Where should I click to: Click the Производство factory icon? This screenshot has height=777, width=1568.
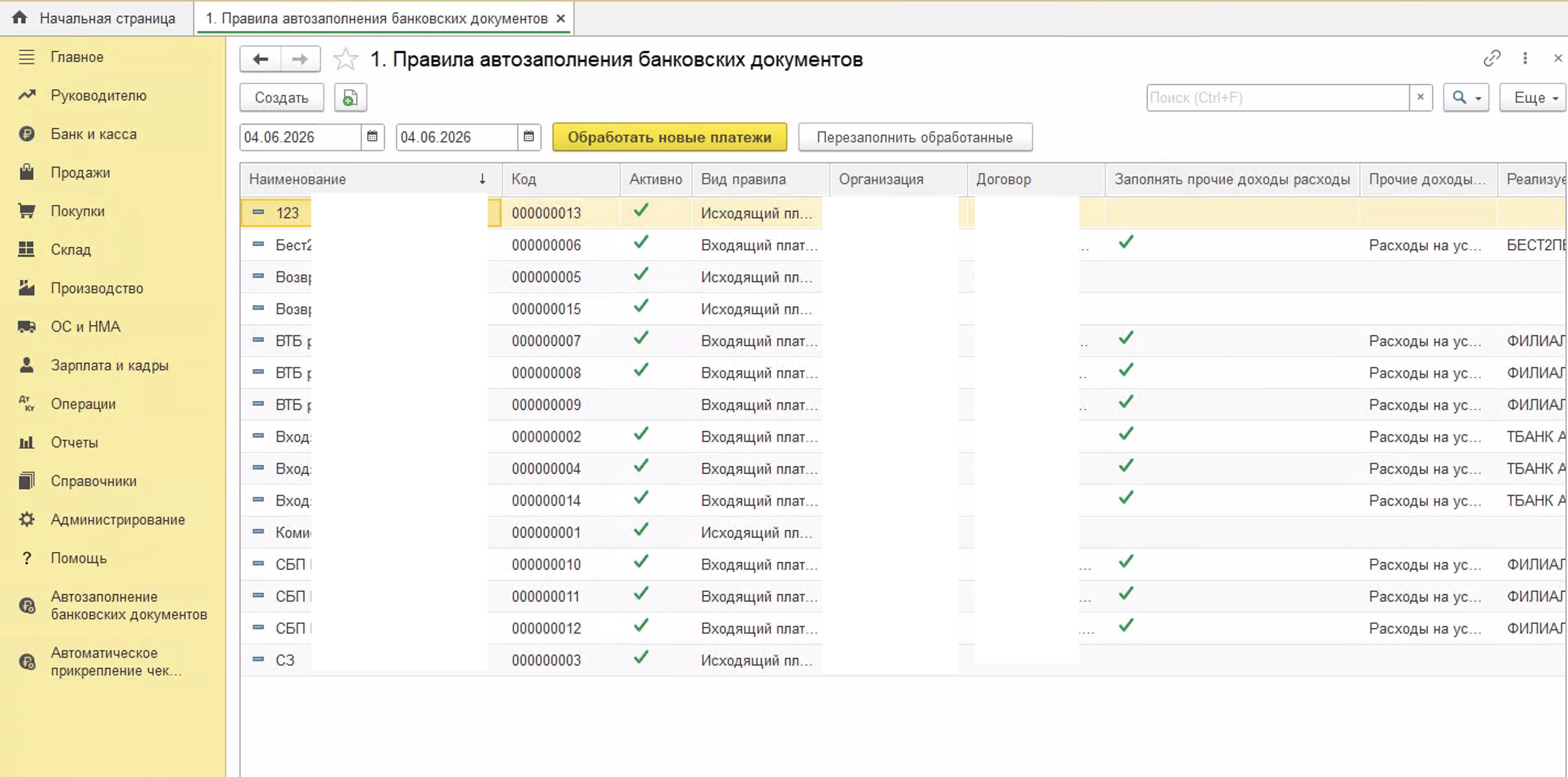[x=26, y=288]
